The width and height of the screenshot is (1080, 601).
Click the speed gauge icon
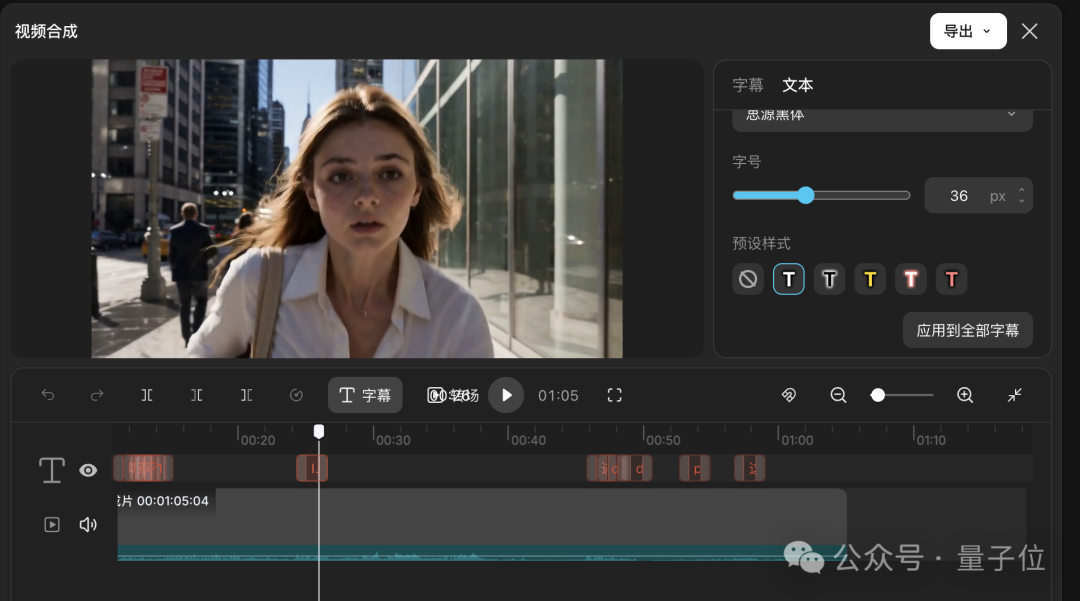pos(296,395)
